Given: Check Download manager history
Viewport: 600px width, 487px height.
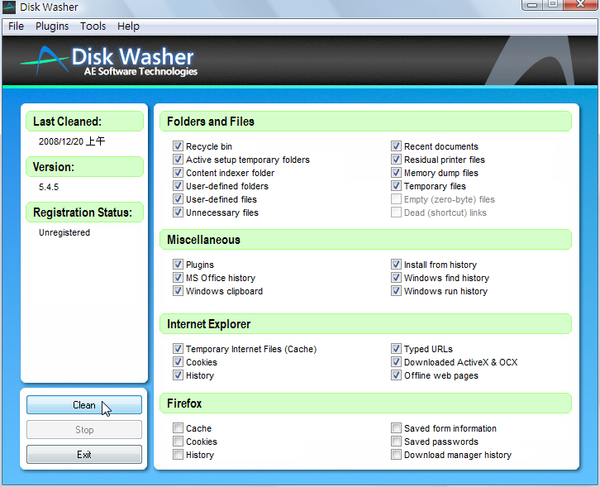Looking at the screenshot, I should tap(396, 454).
